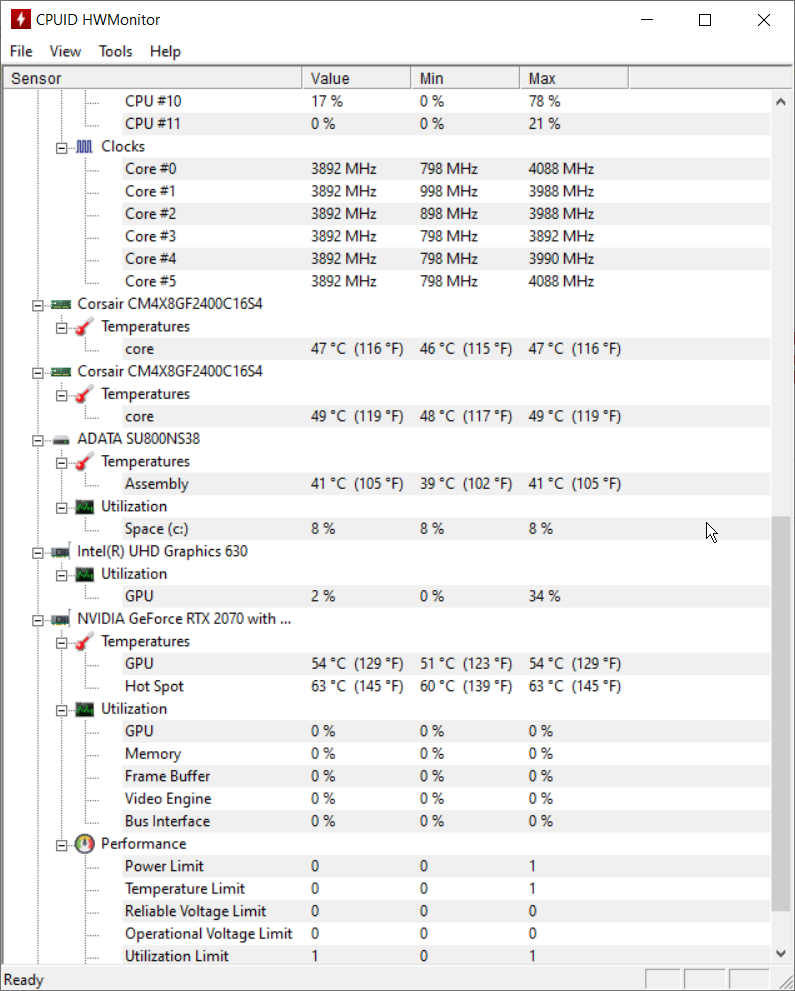Collapse Intel UHD Graphics Utilization node
Image resolution: width=795 pixels, height=991 pixels.
click(x=61, y=576)
